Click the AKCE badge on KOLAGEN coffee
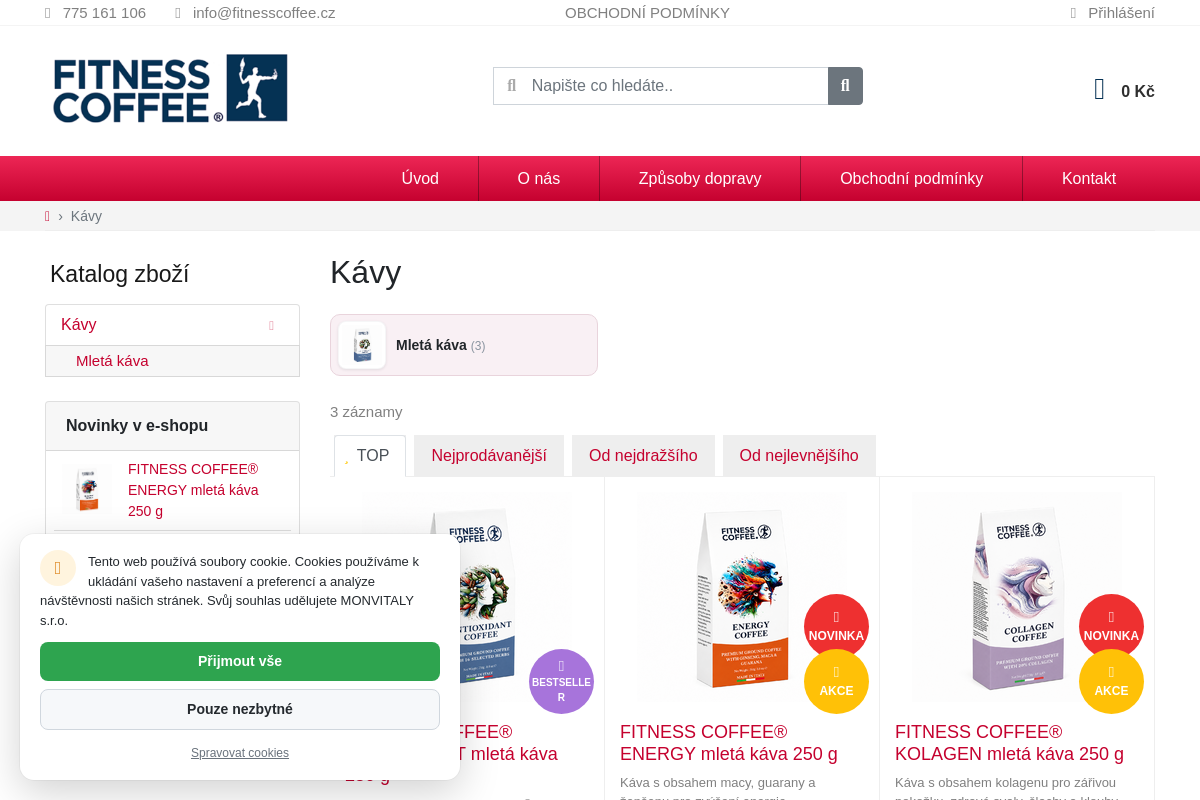1200x800 pixels. tap(1111, 681)
